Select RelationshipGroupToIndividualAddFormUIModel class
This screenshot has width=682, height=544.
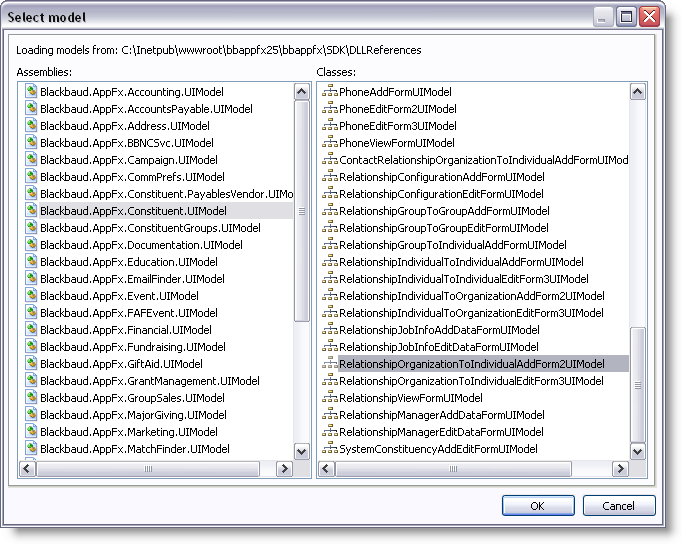tap(452, 244)
